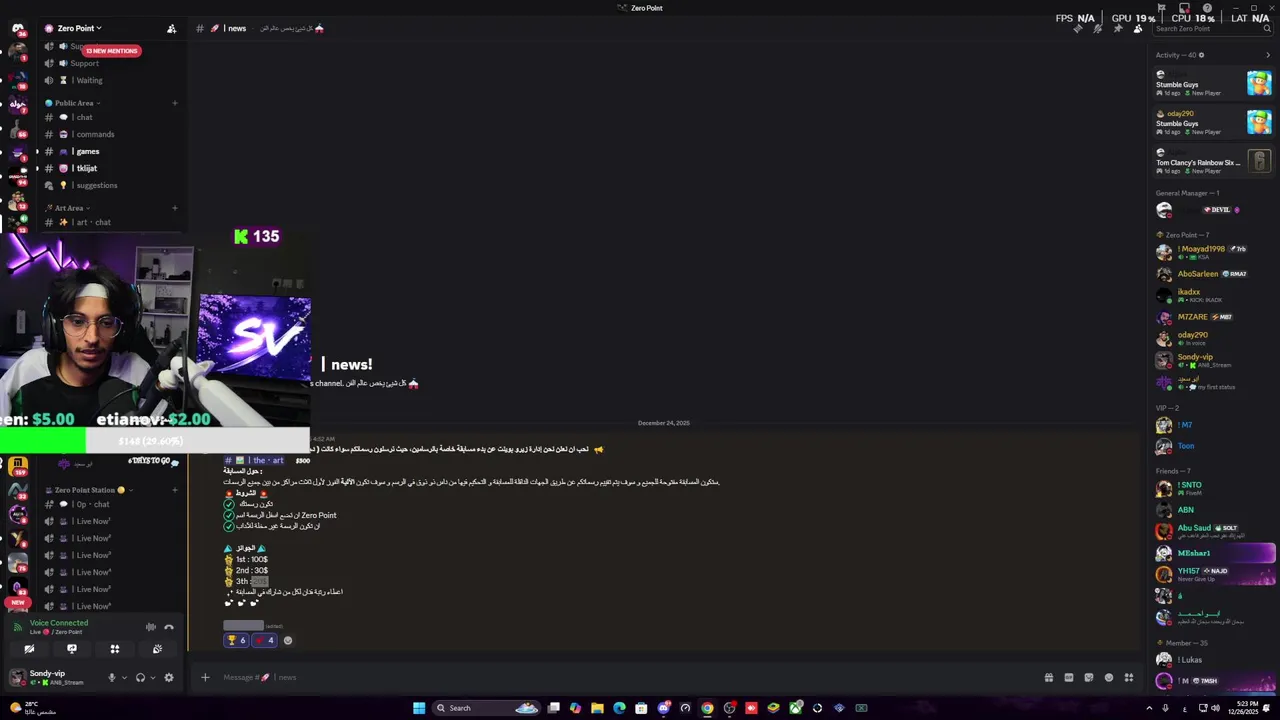Open the GIF picker
The height and width of the screenshot is (720, 1280).
(1068, 677)
